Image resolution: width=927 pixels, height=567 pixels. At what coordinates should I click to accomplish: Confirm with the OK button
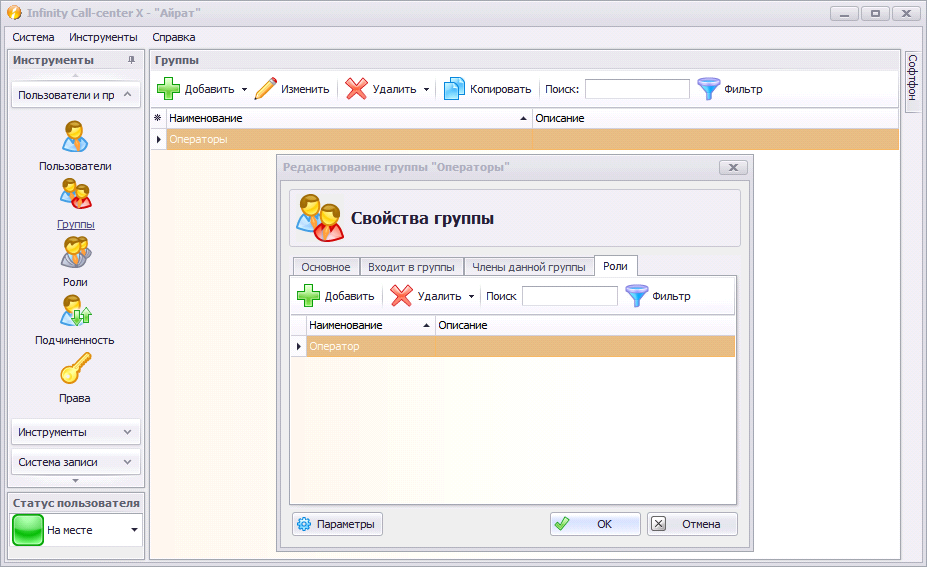coord(595,524)
